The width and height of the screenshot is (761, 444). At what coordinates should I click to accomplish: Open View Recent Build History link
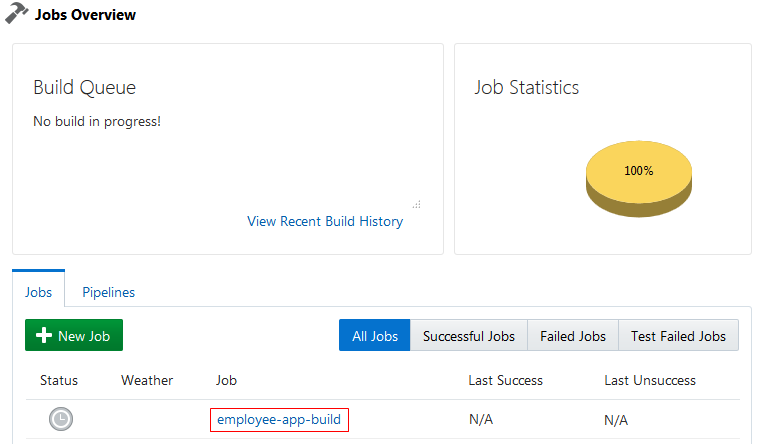325,221
